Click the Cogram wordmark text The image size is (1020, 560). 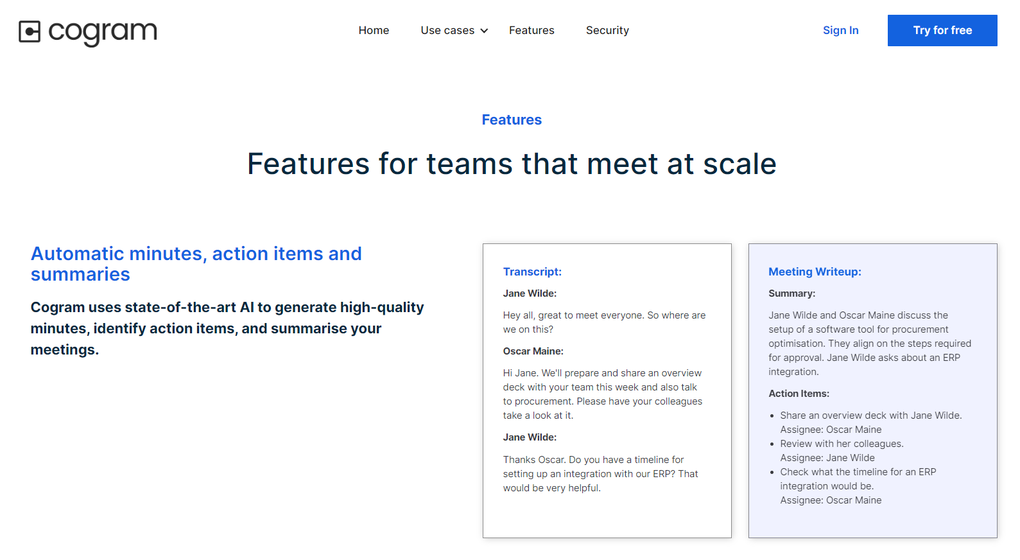tap(102, 32)
